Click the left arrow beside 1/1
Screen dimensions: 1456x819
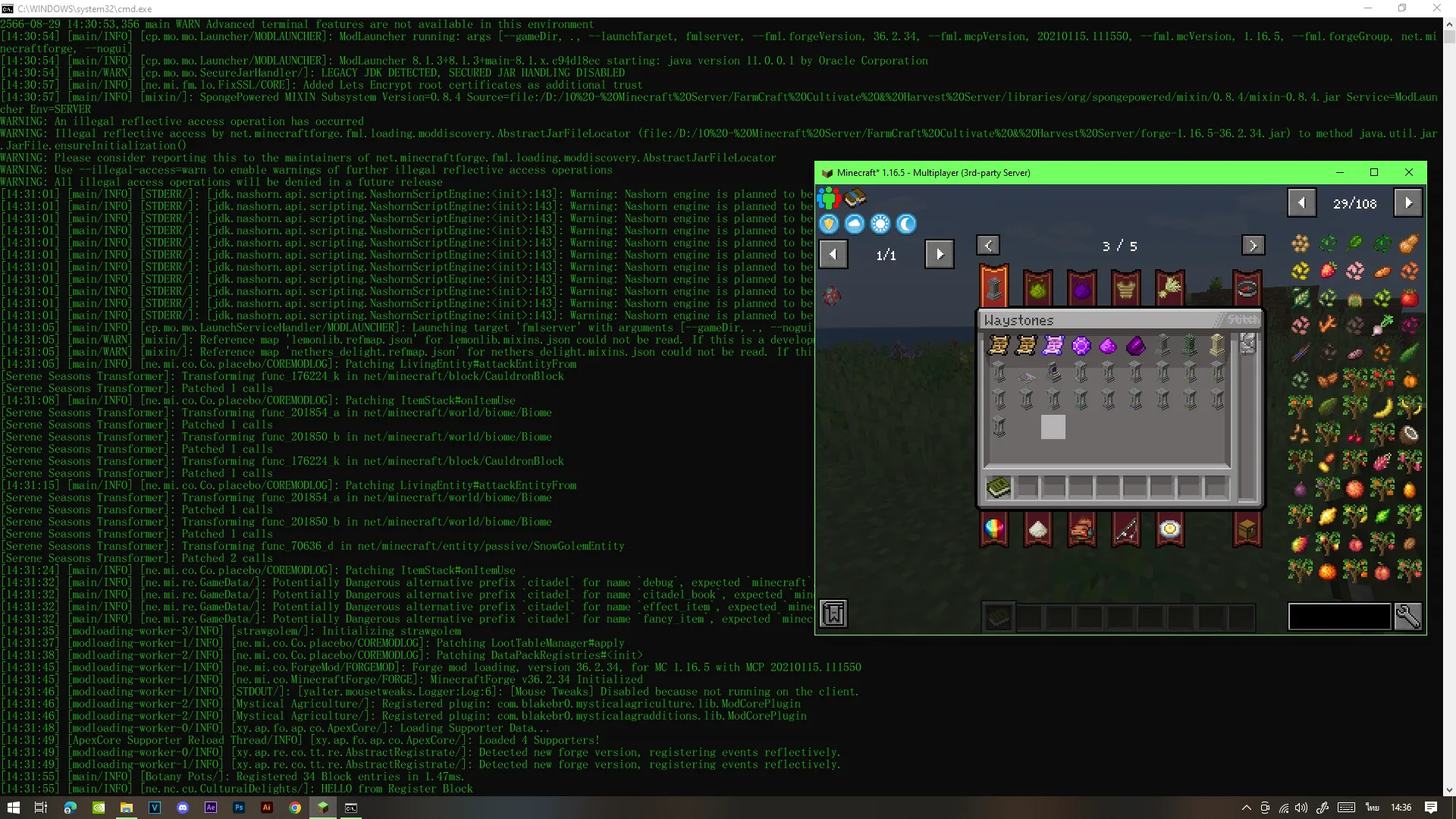[833, 254]
